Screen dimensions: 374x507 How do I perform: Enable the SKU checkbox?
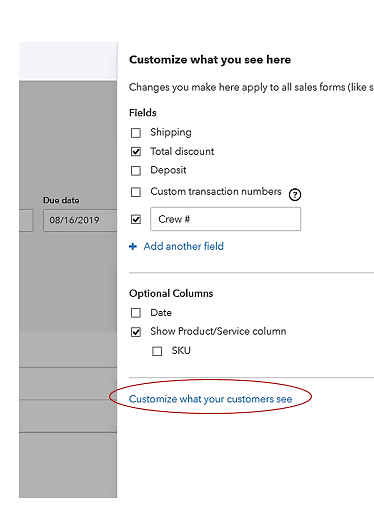[157, 351]
